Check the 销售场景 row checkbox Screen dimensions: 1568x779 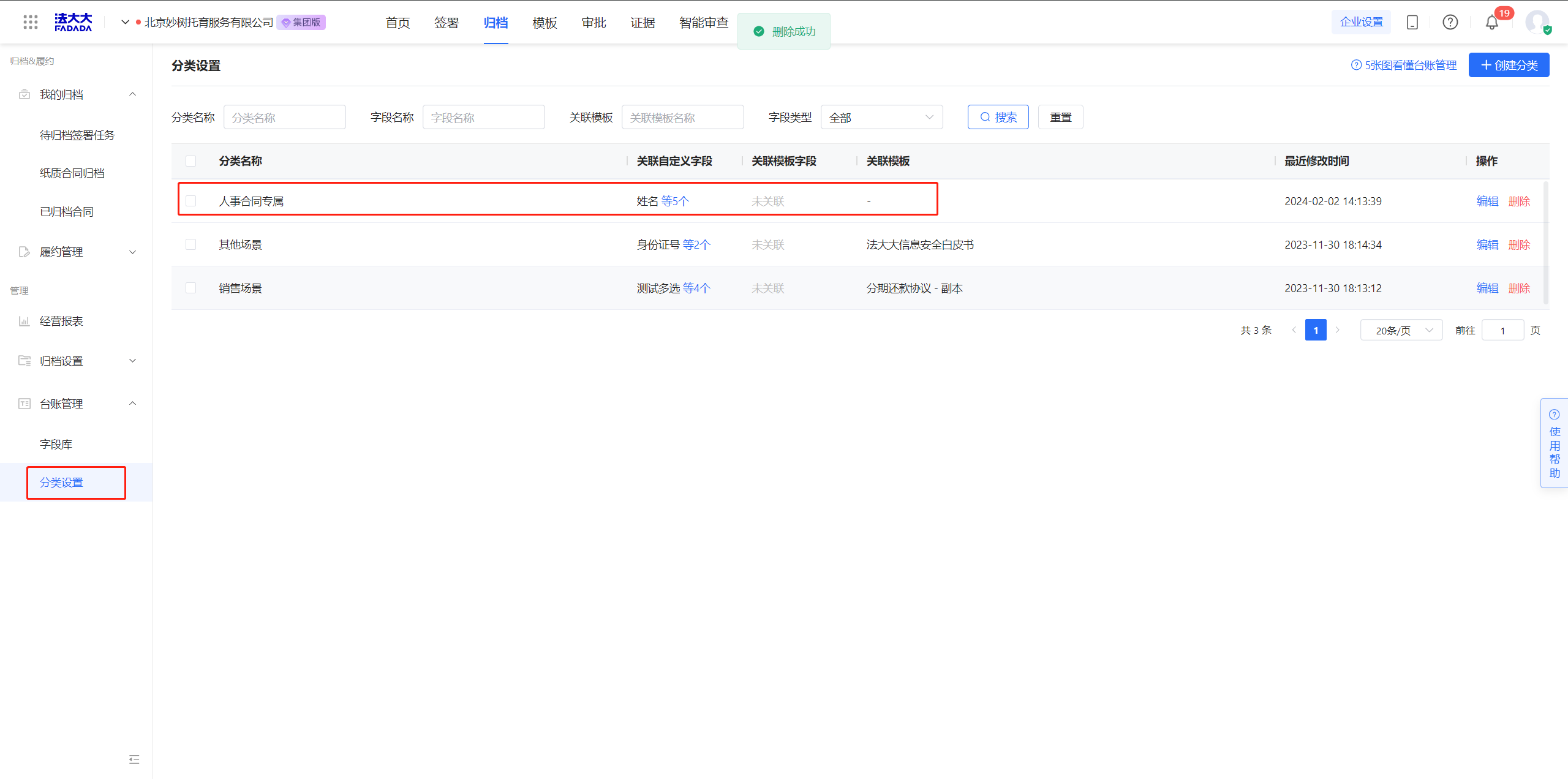[191, 288]
